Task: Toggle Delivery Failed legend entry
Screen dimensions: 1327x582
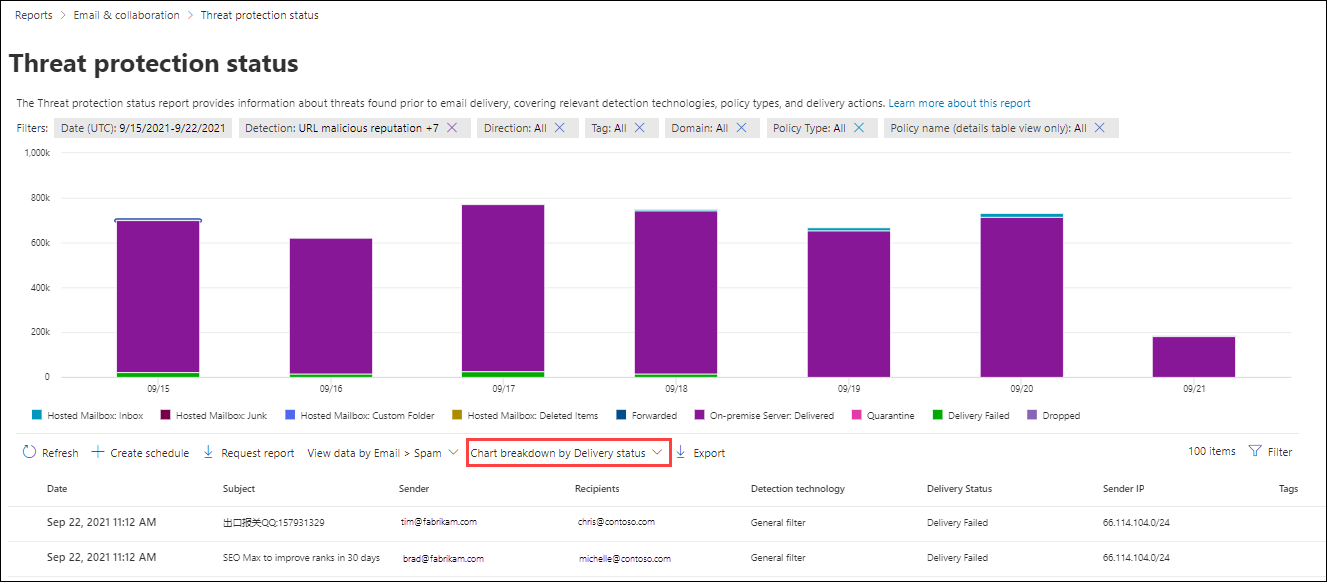Action: [971, 415]
